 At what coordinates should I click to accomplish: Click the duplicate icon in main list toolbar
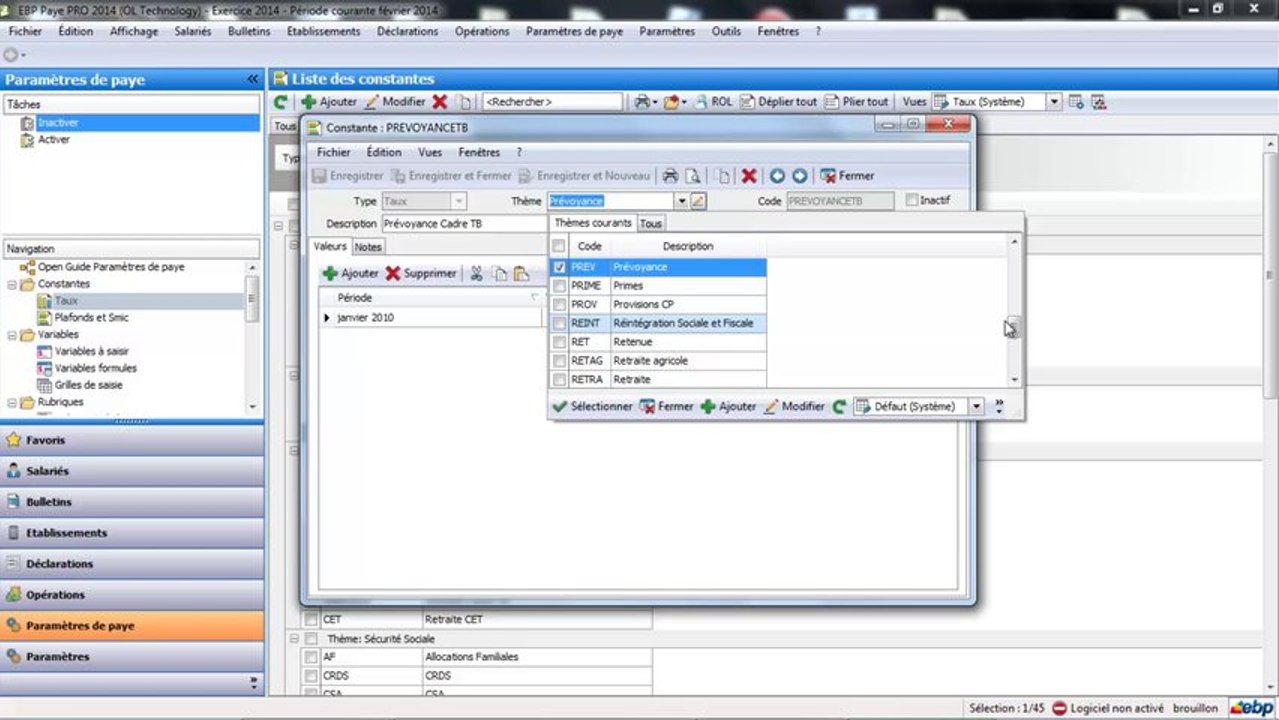tap(464, 102)
